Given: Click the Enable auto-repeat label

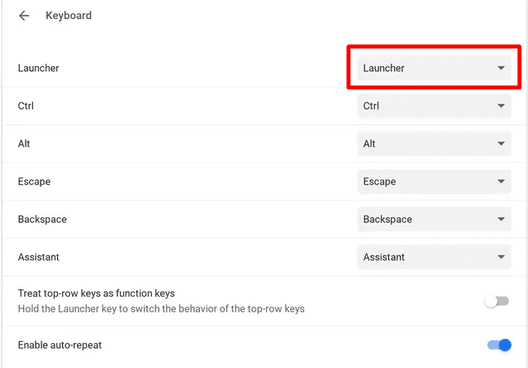Looking at the screenshot, I should coord(60,345).
